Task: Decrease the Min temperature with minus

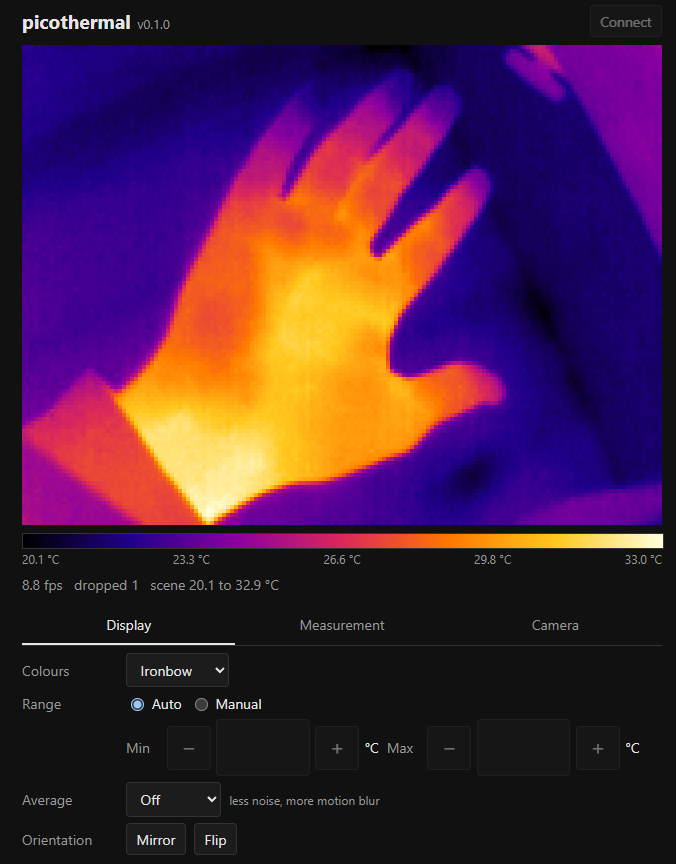Action: point(189,748)
